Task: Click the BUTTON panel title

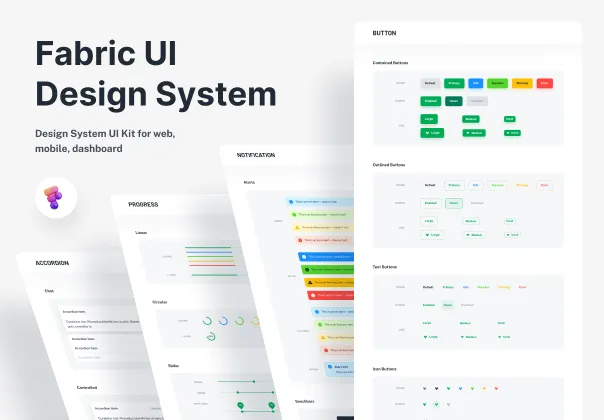Action: [x=384, y=33]
